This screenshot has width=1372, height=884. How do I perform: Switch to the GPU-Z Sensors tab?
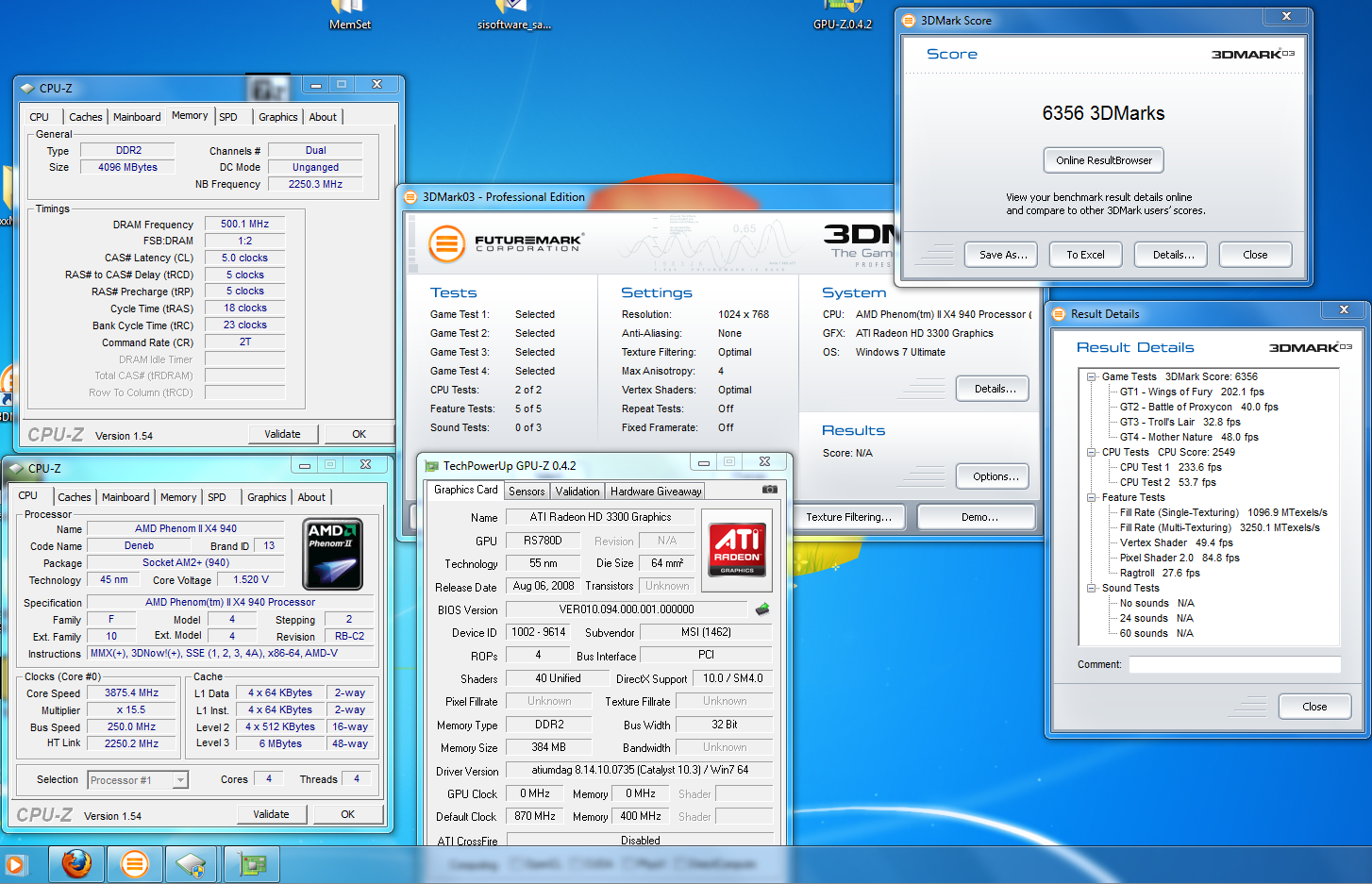pos(527,492)
